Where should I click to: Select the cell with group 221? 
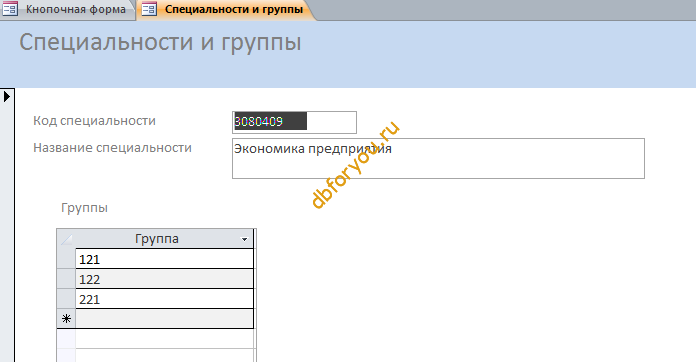(x=164, y=299)
